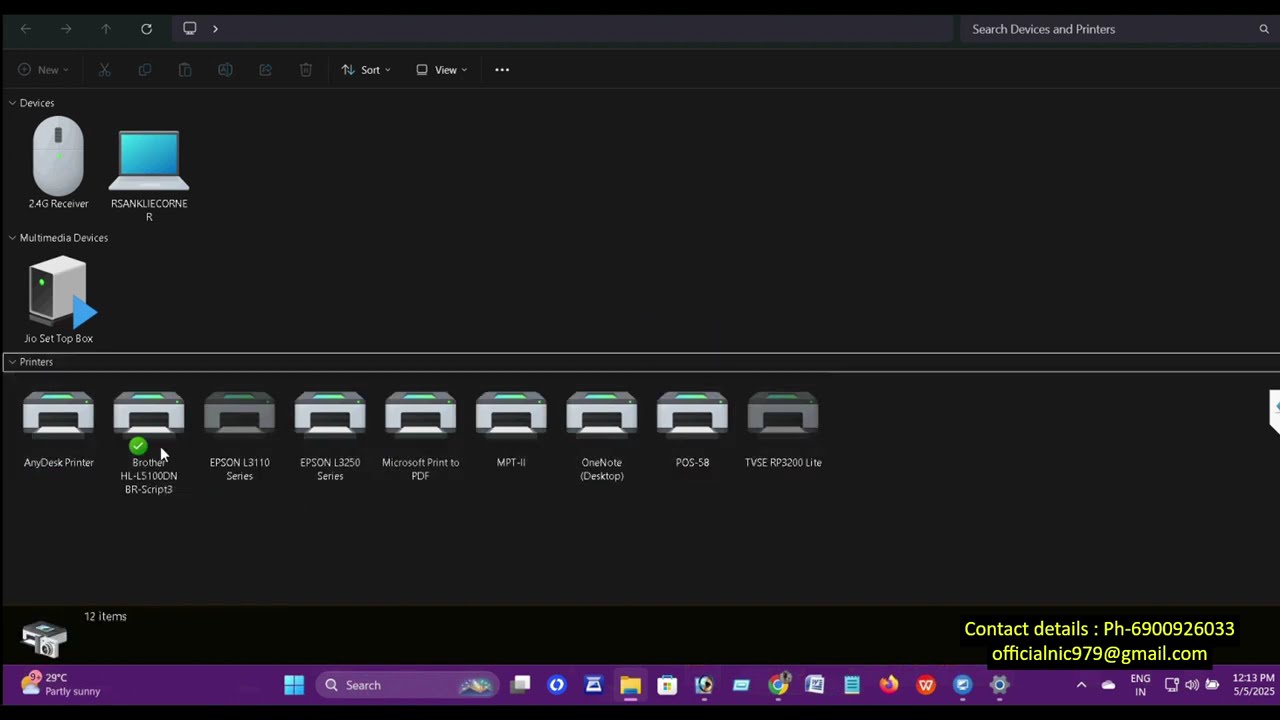Show hidden system tray icons

1081,685
